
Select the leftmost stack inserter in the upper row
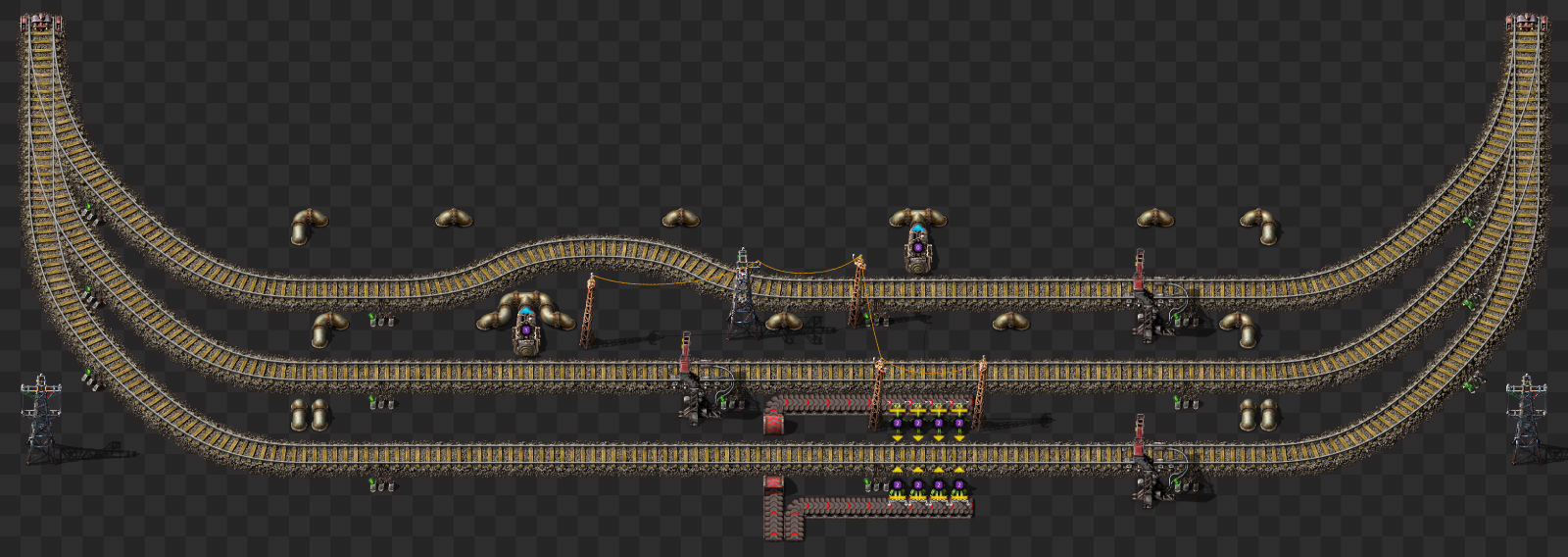click(897, 423)
